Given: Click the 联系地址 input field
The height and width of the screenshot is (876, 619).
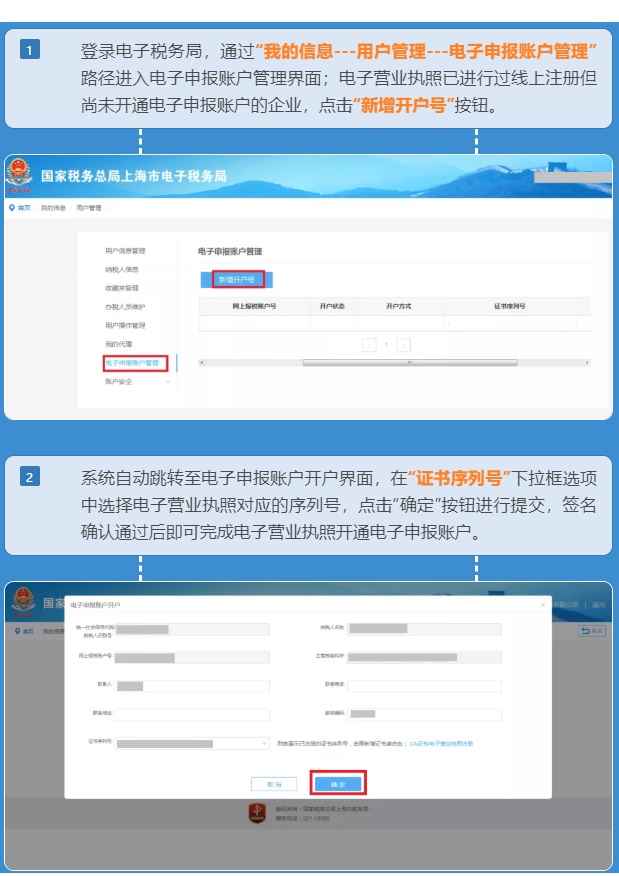Looking at the screenshot, I should [x=192, y=715].
